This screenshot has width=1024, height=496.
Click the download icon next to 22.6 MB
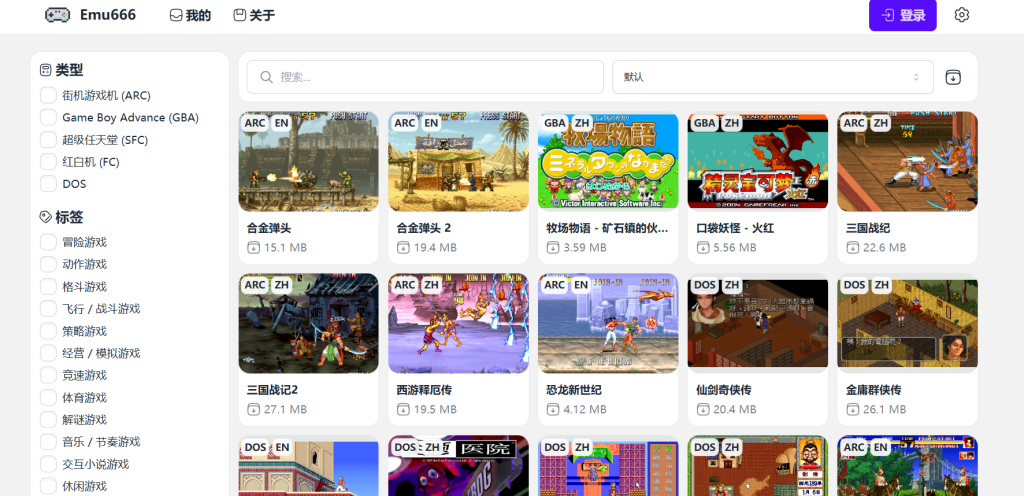click(x=852, y=248)
